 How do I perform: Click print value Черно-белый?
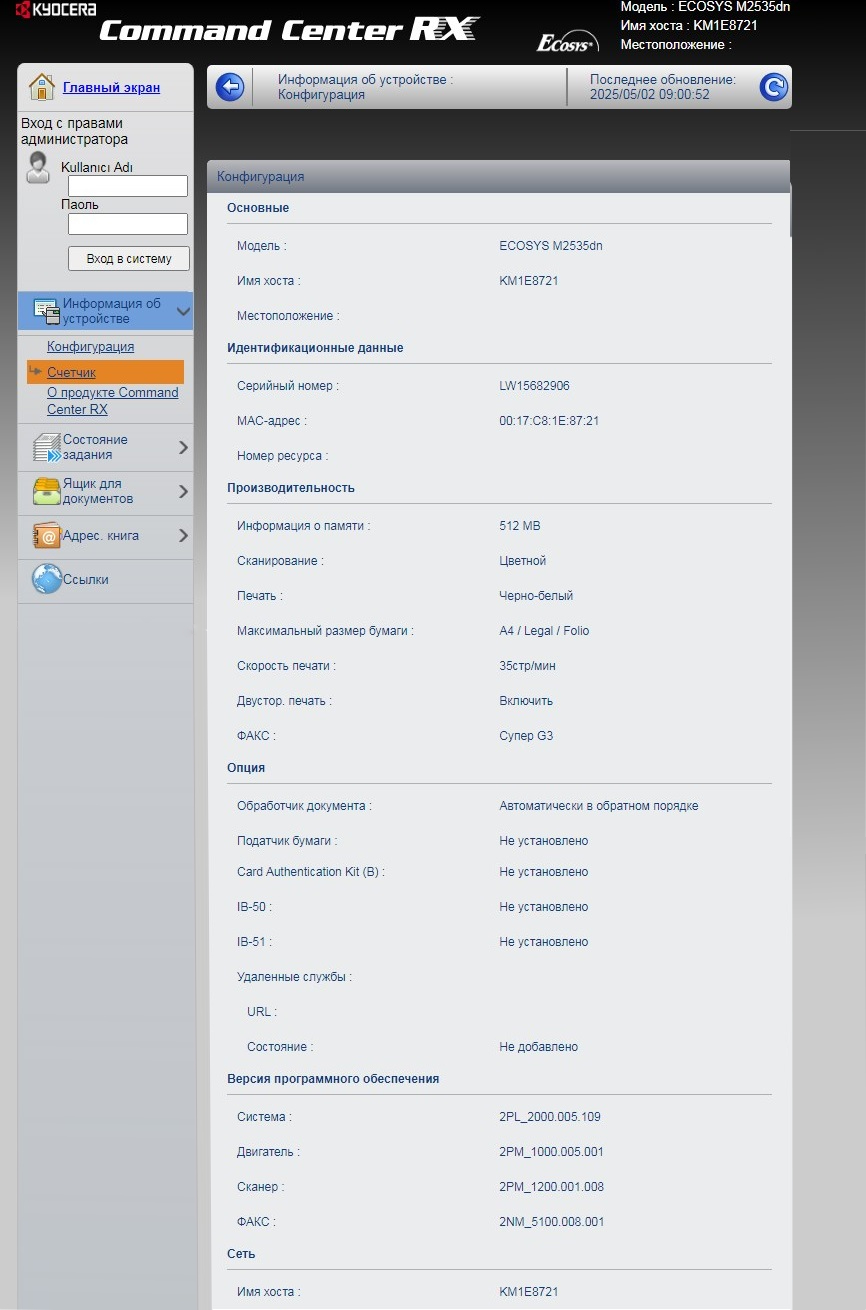pyautogui.click(x=536, y=595)
